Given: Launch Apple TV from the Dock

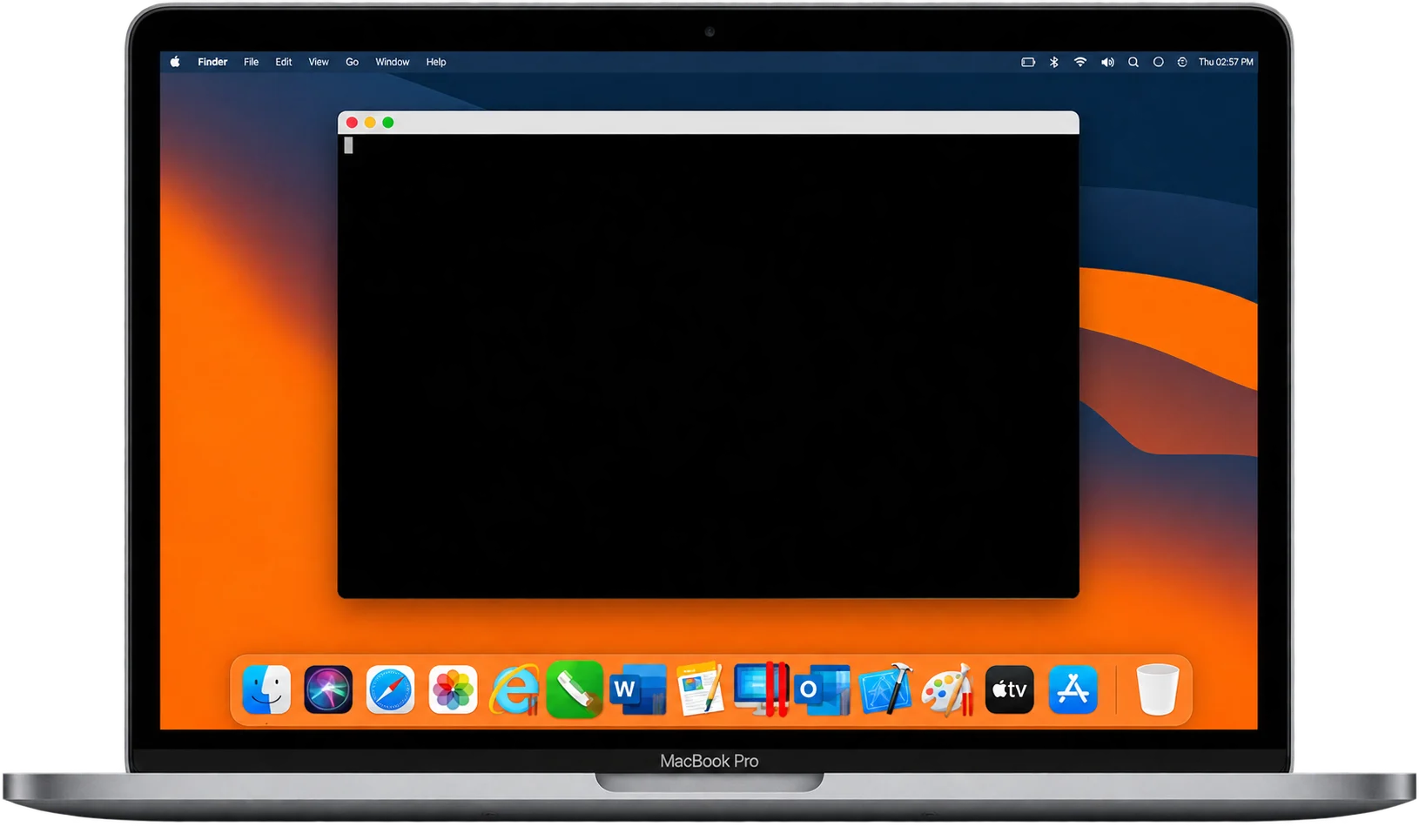Looking at the screenshot, I should point(1010,689).
